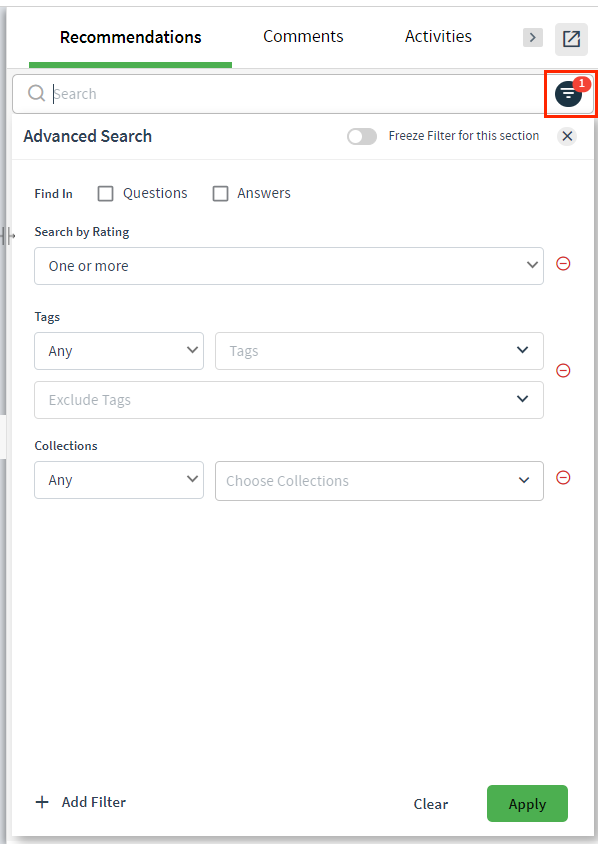Screen dimensions: 598x844
Task: Switch to the Activities tab
Action: 438,37
